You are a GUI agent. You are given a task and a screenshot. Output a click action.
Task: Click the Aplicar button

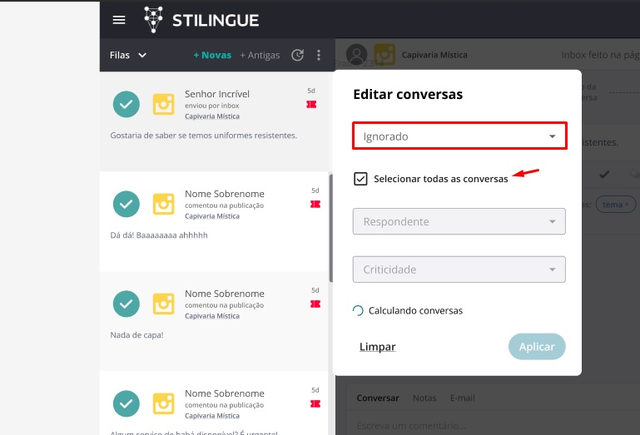(x=537, y=346)
